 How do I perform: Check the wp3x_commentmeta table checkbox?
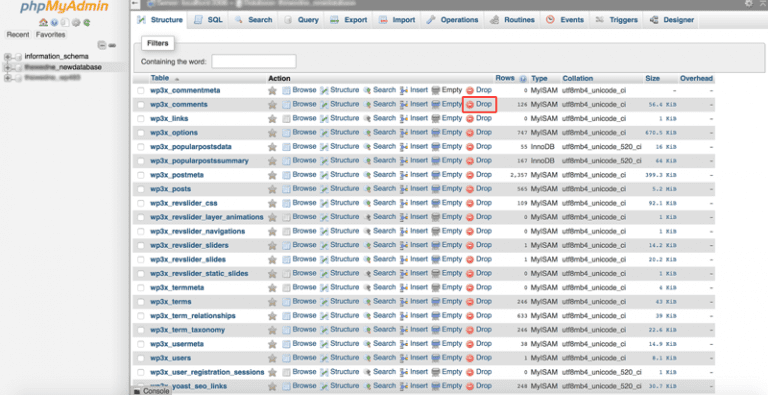(141, 91)
